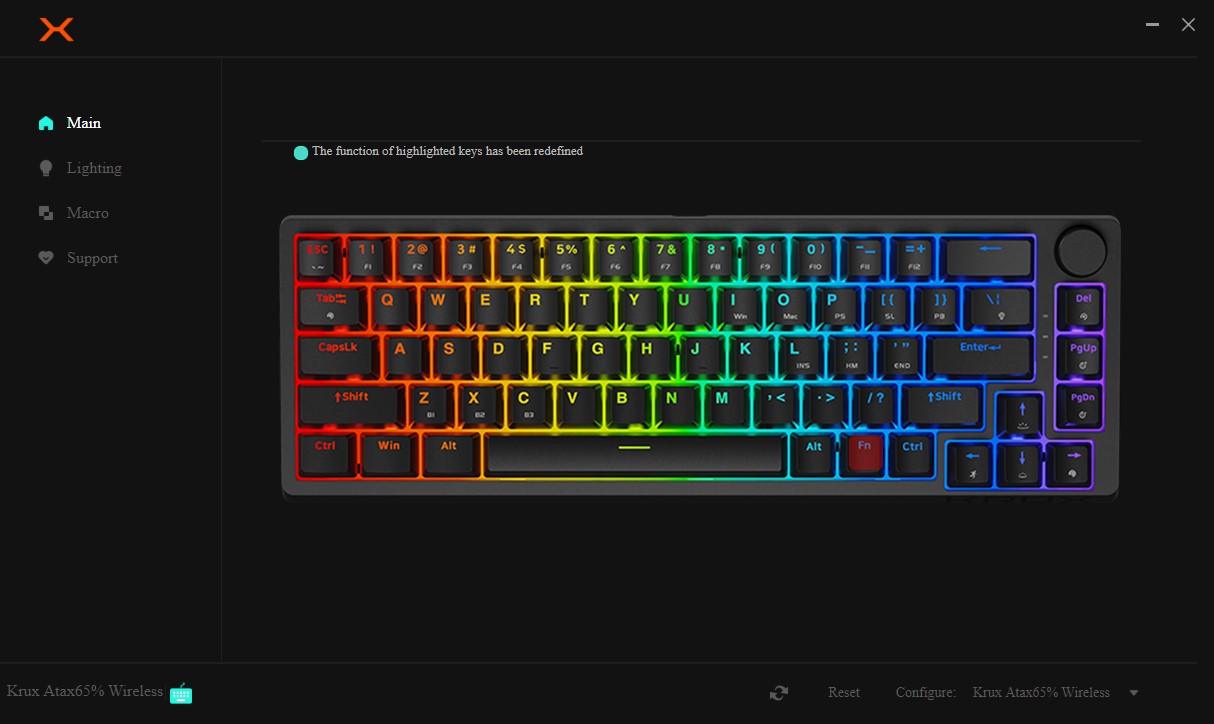Select the ESC key on keyboard
Image resolution: width=1214 pixels, height=724 pixels.
318,258
